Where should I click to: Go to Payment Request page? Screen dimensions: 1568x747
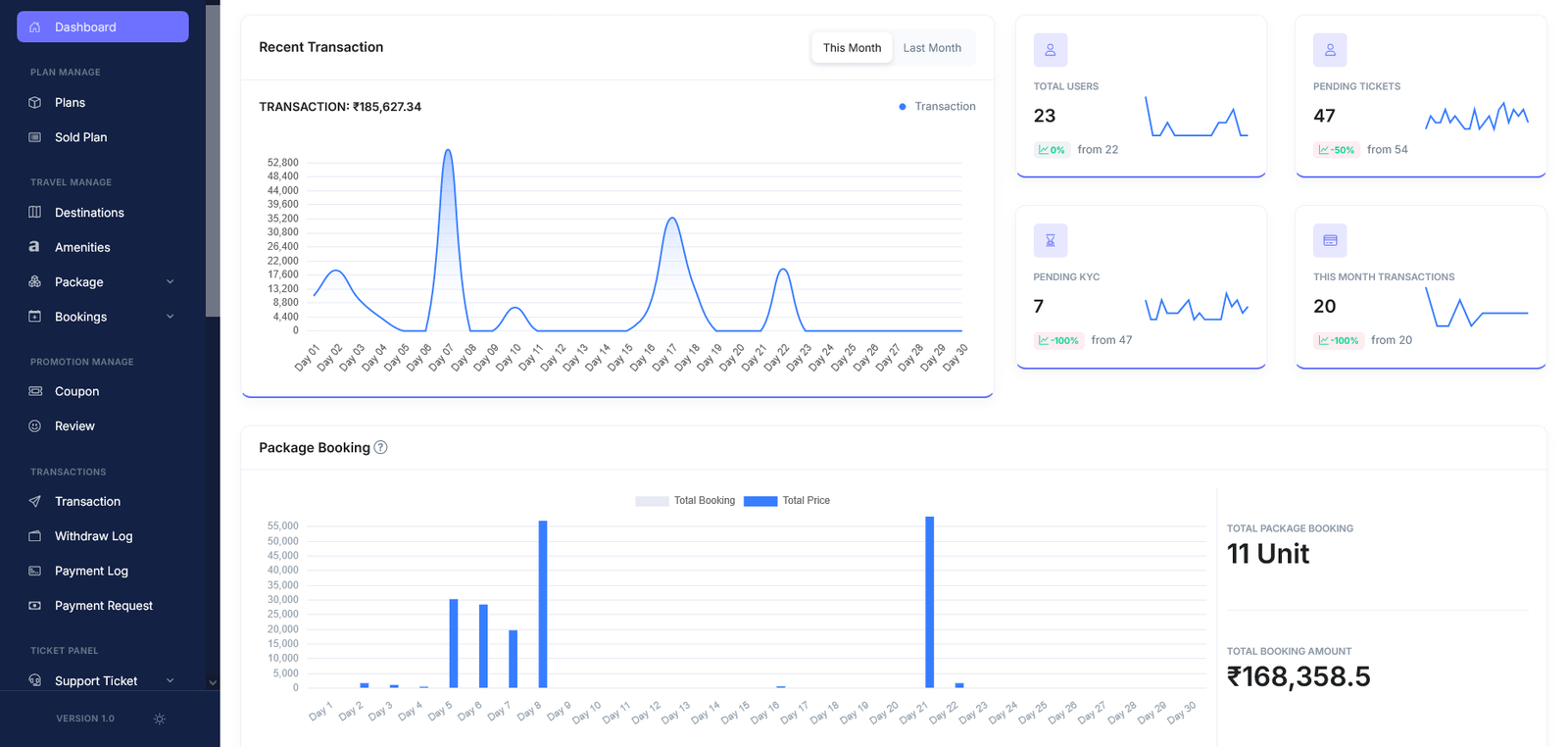[x=103, y=606]
